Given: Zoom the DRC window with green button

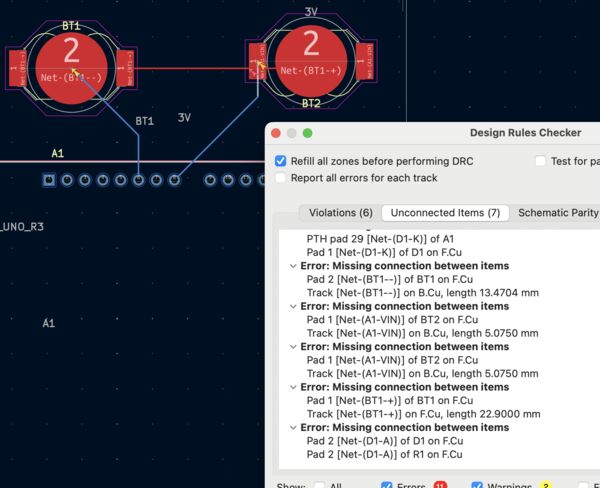Looking at the screenshot, I should click(307, 133).
